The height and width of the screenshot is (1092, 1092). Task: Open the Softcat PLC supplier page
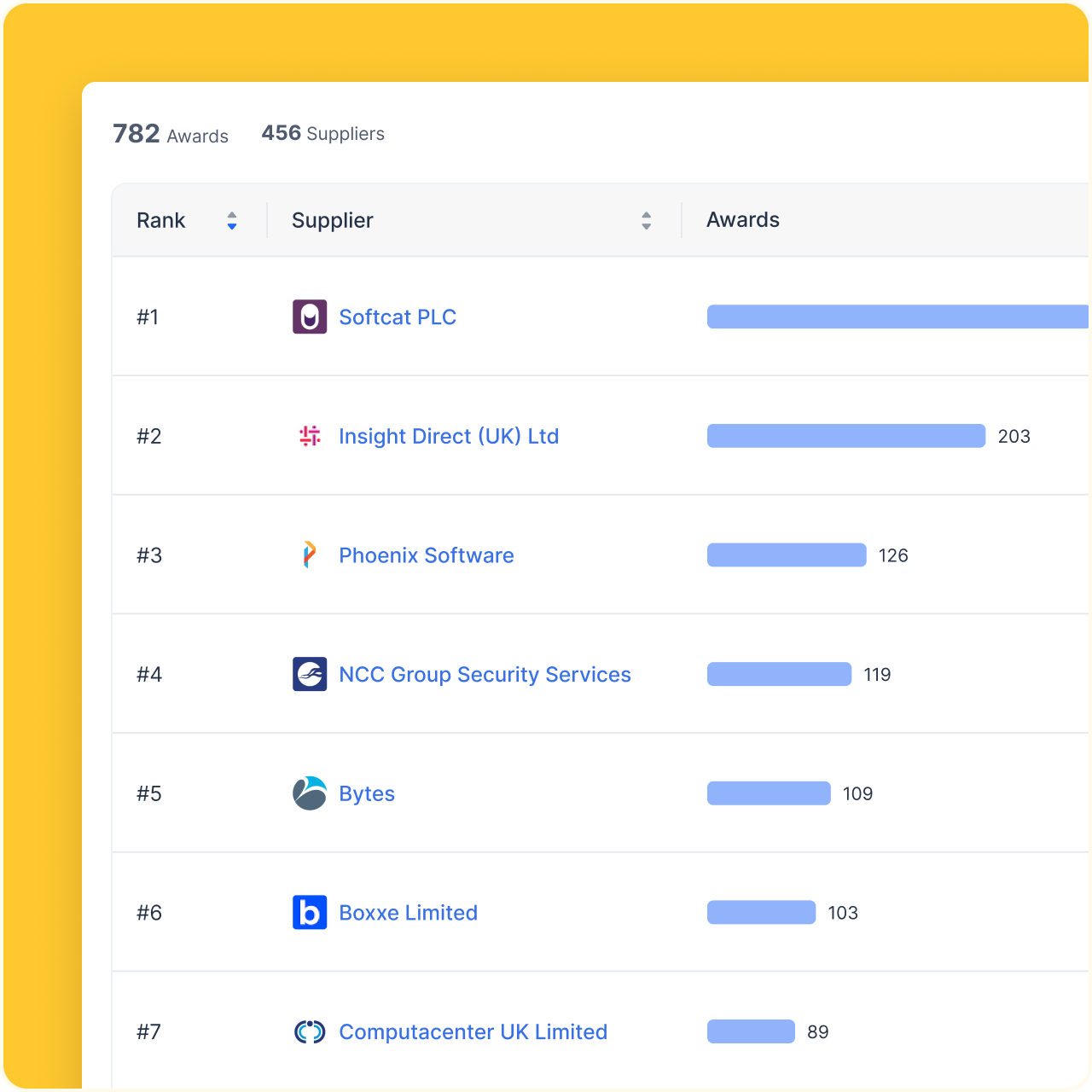pos(398,317)
